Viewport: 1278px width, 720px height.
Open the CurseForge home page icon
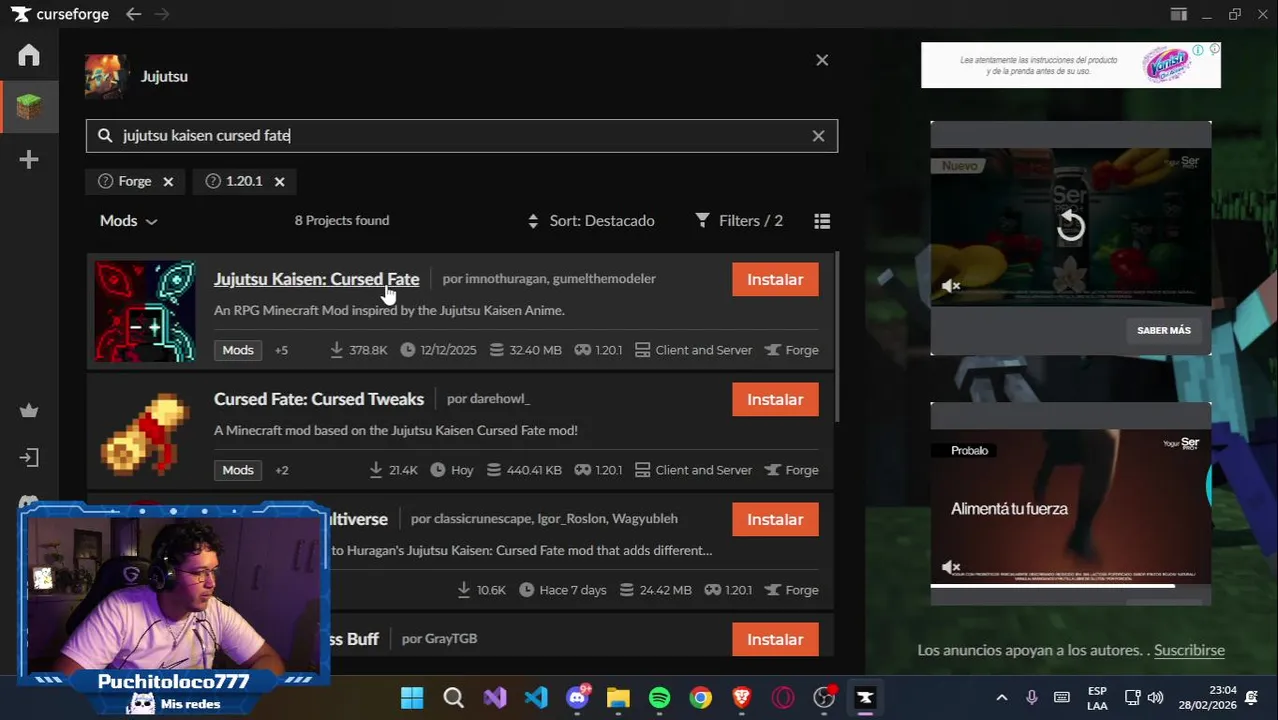coord(29,55)
